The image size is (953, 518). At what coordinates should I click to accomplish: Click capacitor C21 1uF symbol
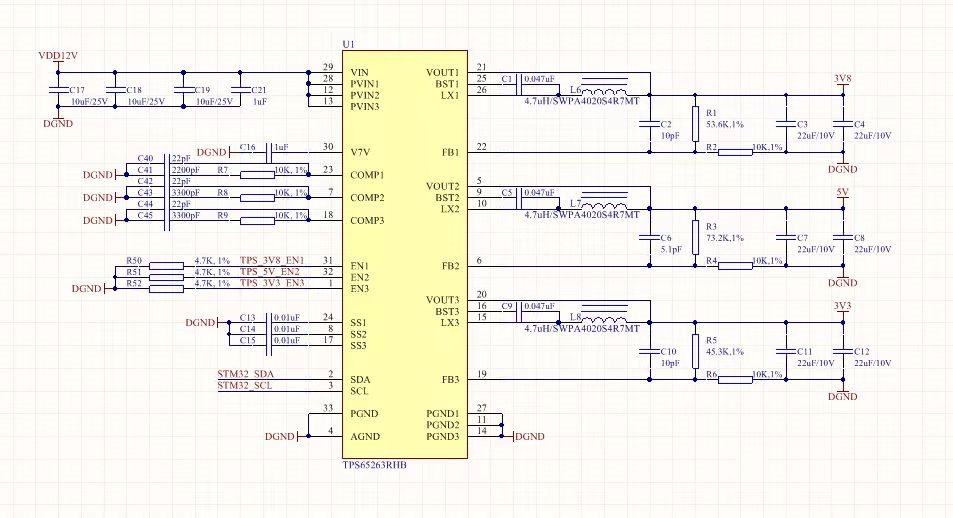tap(240, 90)
